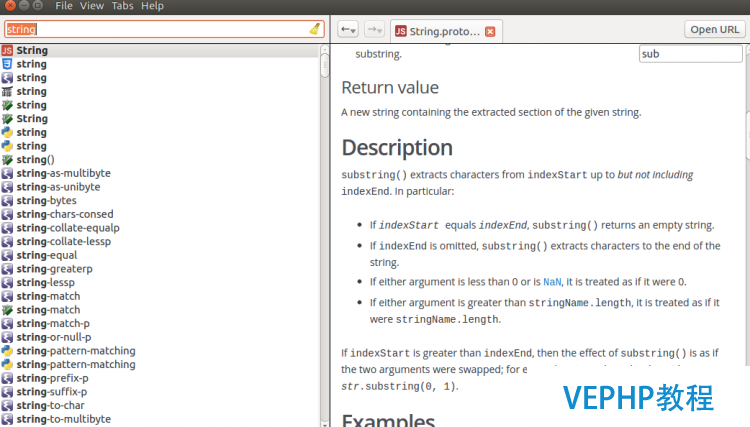Focus the search field containing 'string'

click(x=164, y=29)
